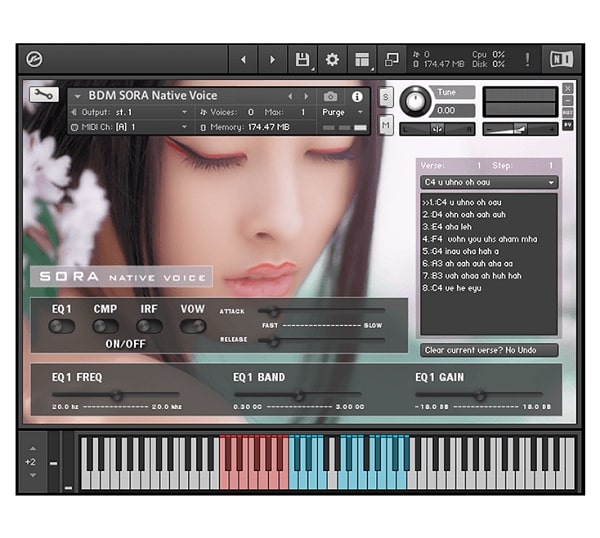Click the EQ1 GAIN slider

click(x=479, y=395)
